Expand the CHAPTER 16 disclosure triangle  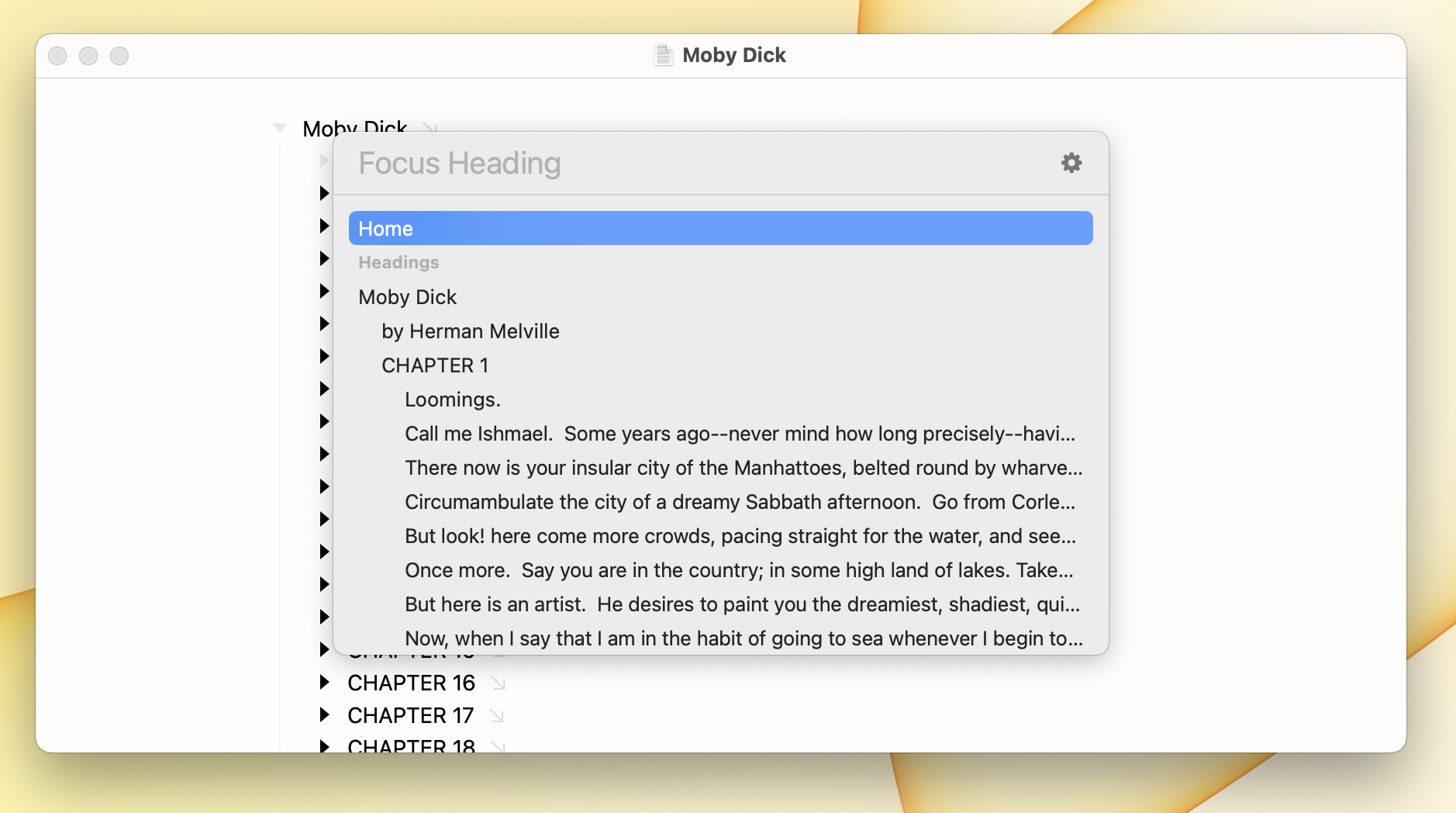click(325, 682)
